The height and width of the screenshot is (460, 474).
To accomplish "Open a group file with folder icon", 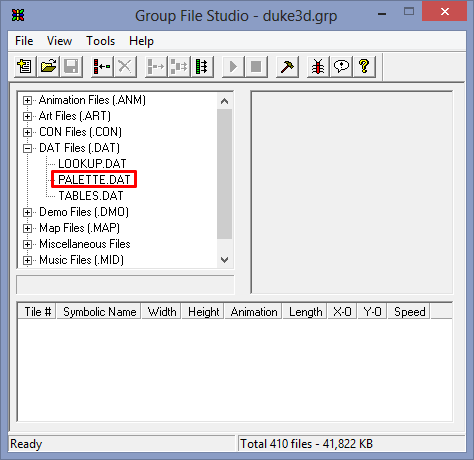I will tap(48, 67).
